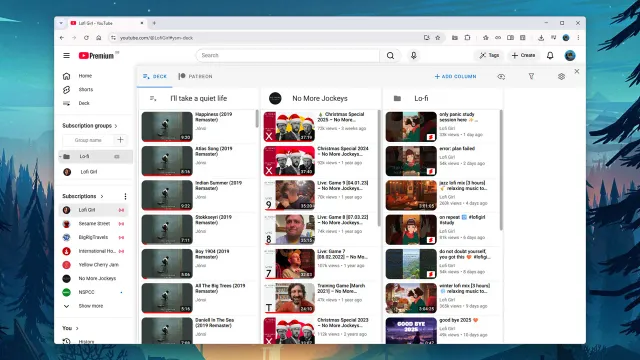Click the No More Jockeys column avatar

(x=275, y=98)
